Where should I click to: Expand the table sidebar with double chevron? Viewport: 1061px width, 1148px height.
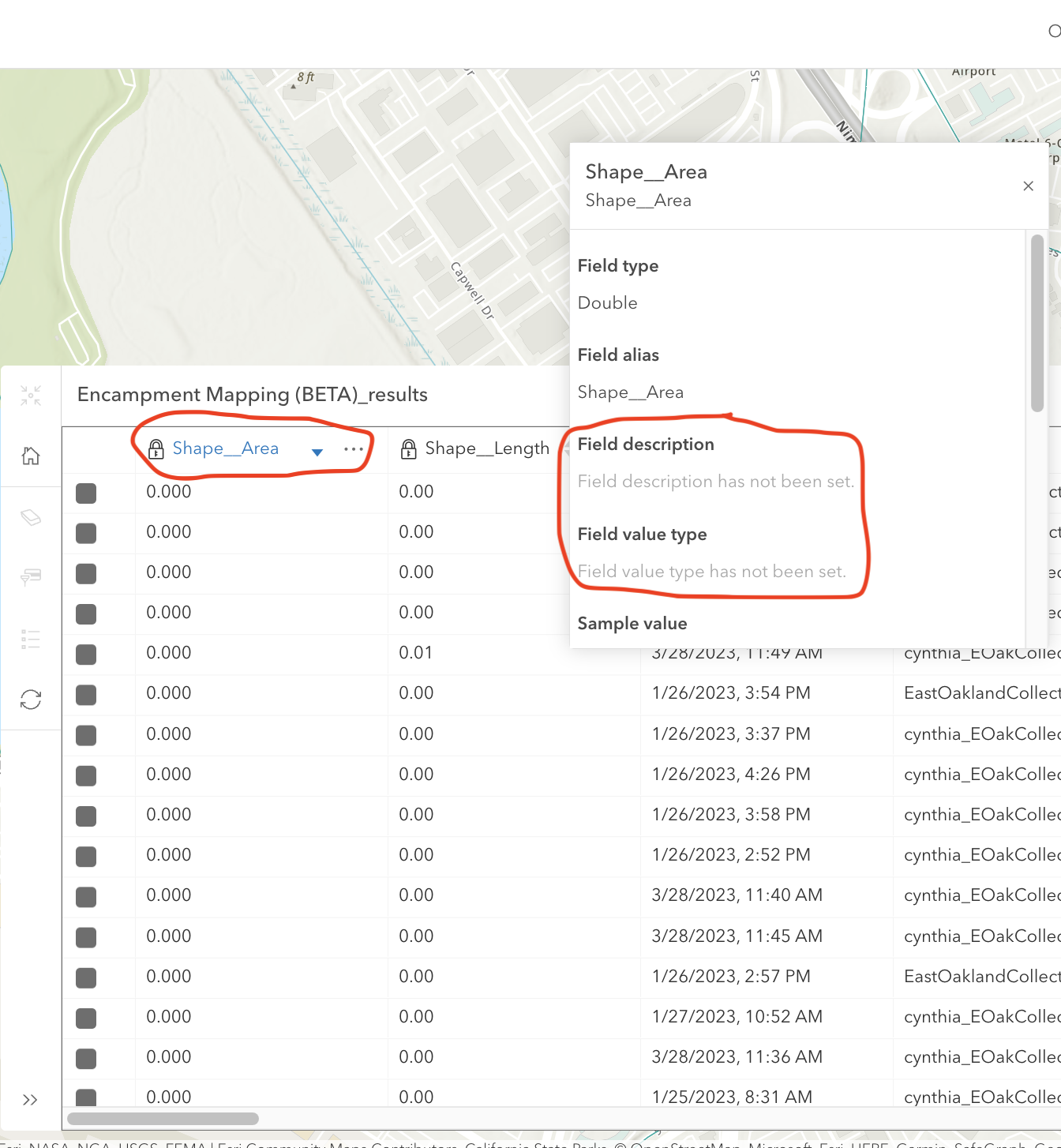coord(31,1100)
